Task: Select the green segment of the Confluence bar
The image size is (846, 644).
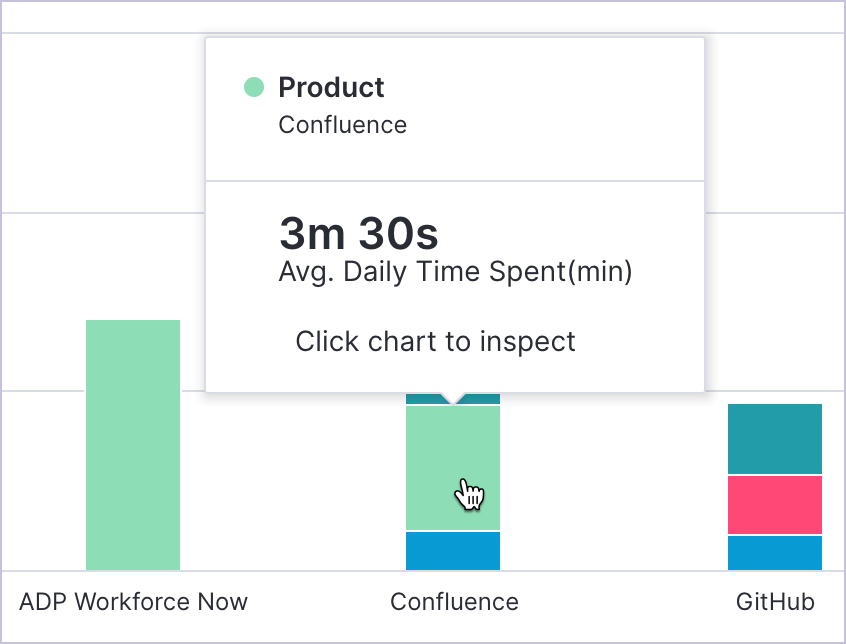Action: point(453,468)
